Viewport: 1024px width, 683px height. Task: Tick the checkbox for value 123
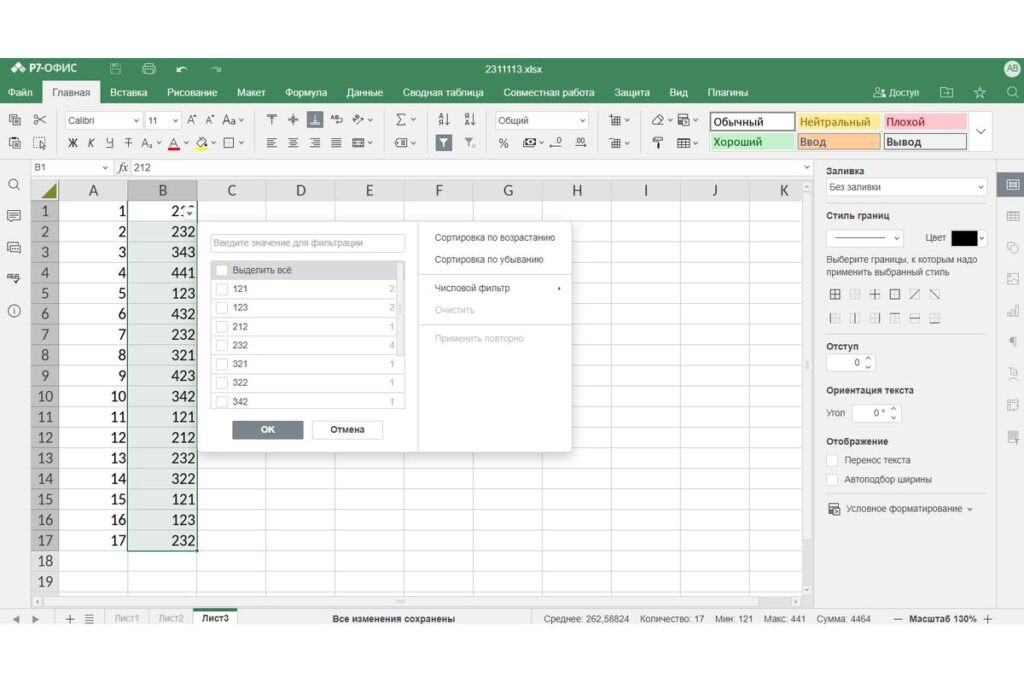point(222,308)
